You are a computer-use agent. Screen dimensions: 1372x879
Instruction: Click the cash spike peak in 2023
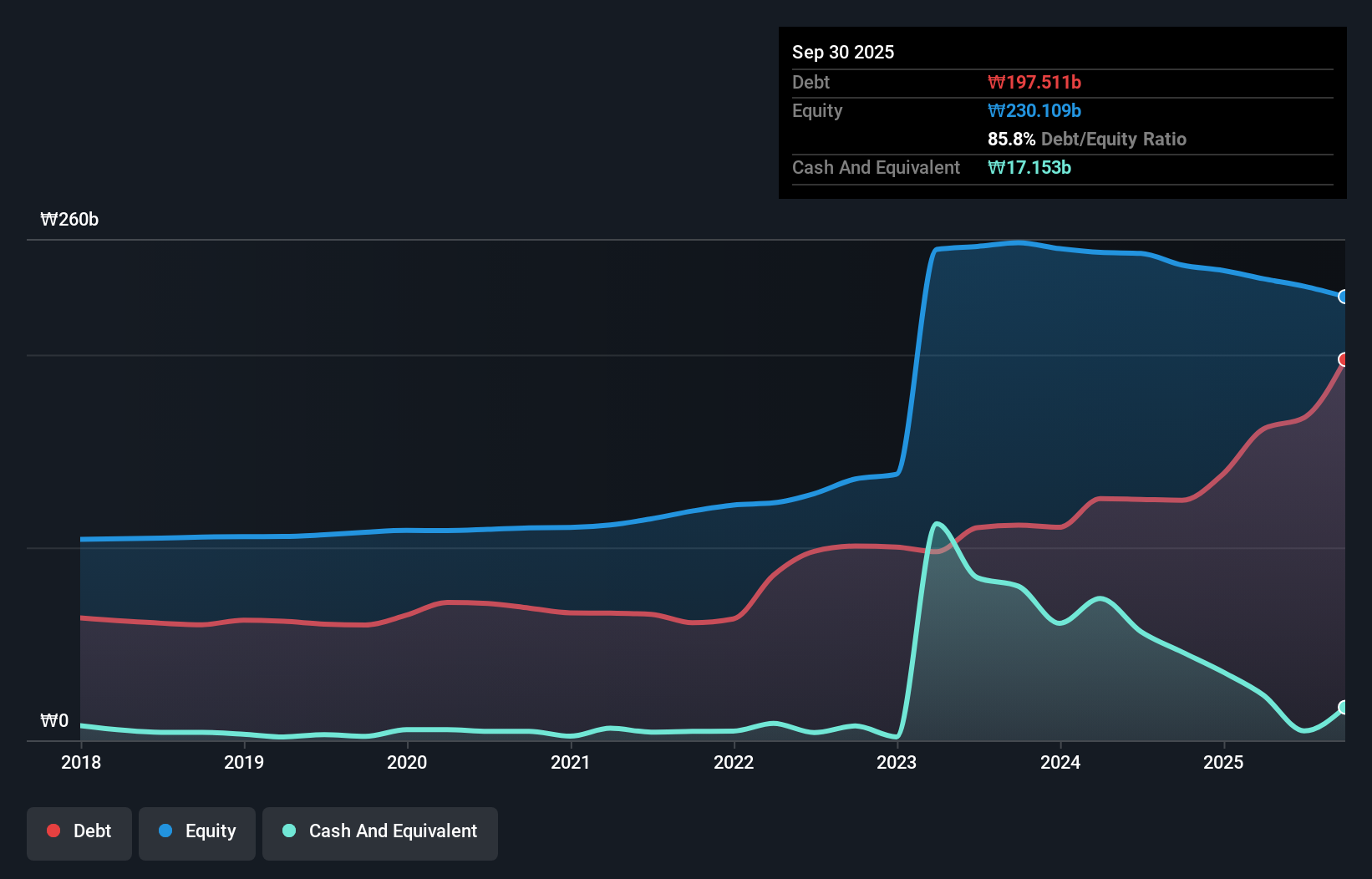(x=938, y=522)
